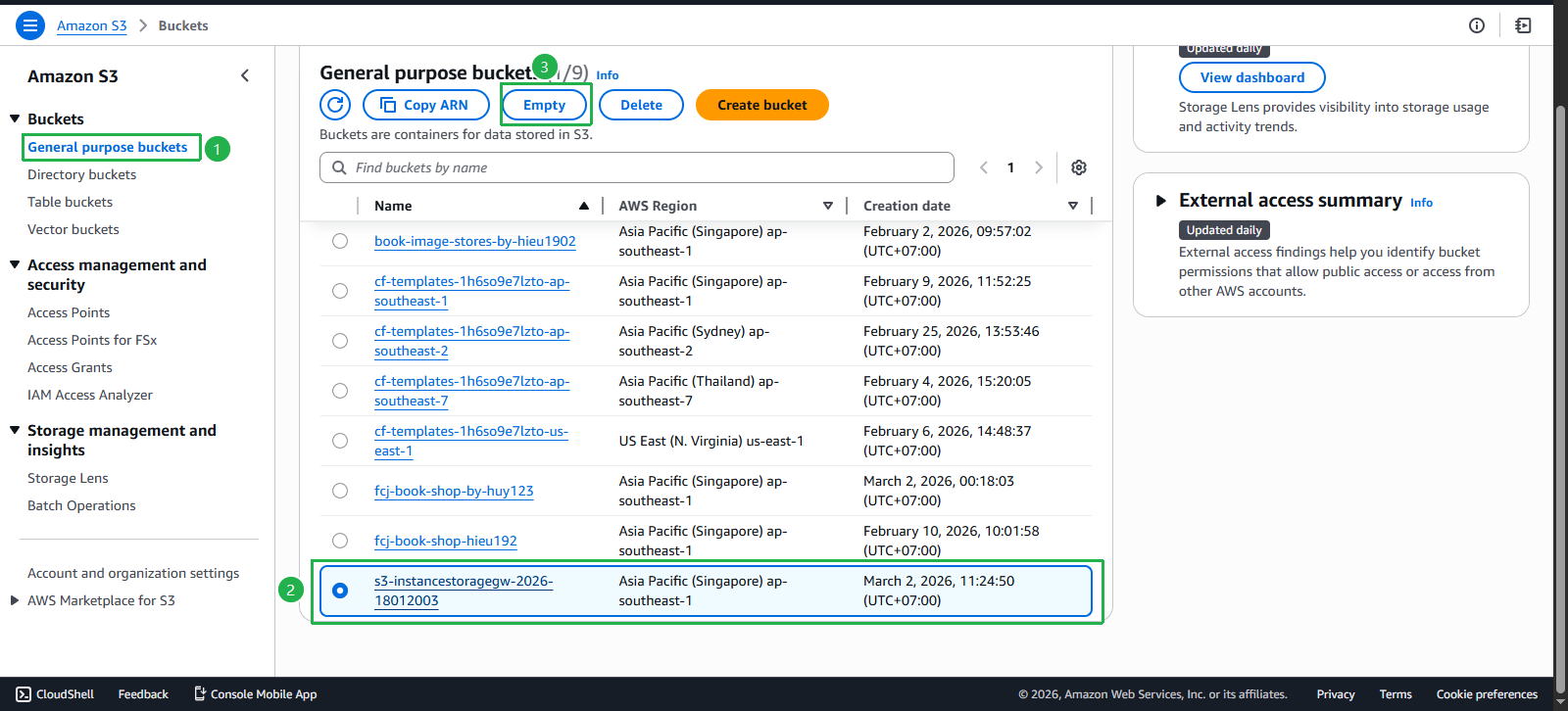1568x711 pixels.
Task: Open Terms link in footer
Action: pyautogui.click(x=1396, y=694)
